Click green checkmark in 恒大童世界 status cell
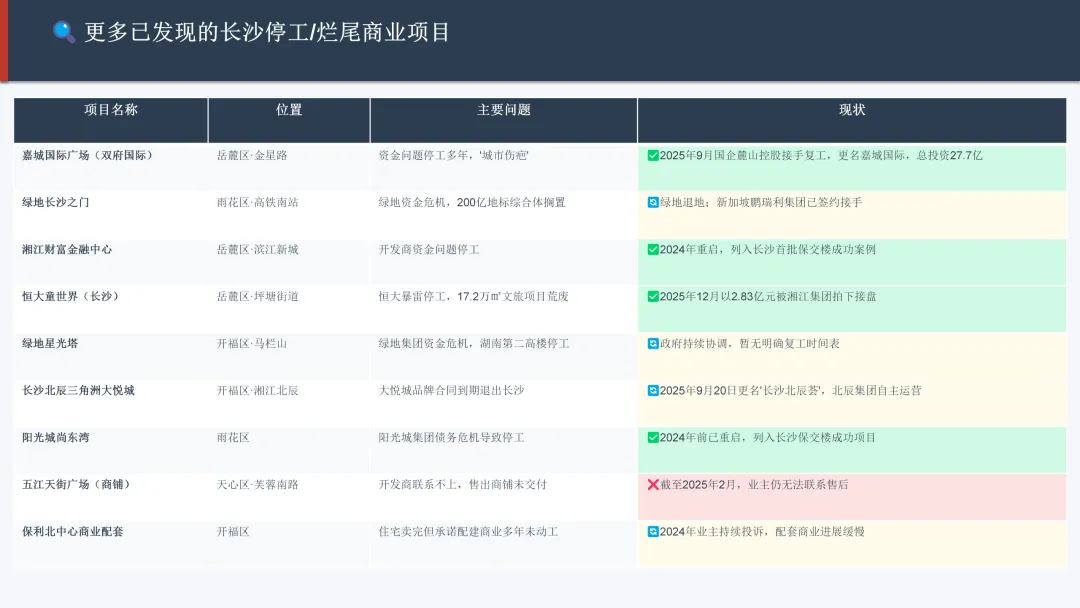The height and width of the screenshot is (608, 1080). tap(653, 297)
